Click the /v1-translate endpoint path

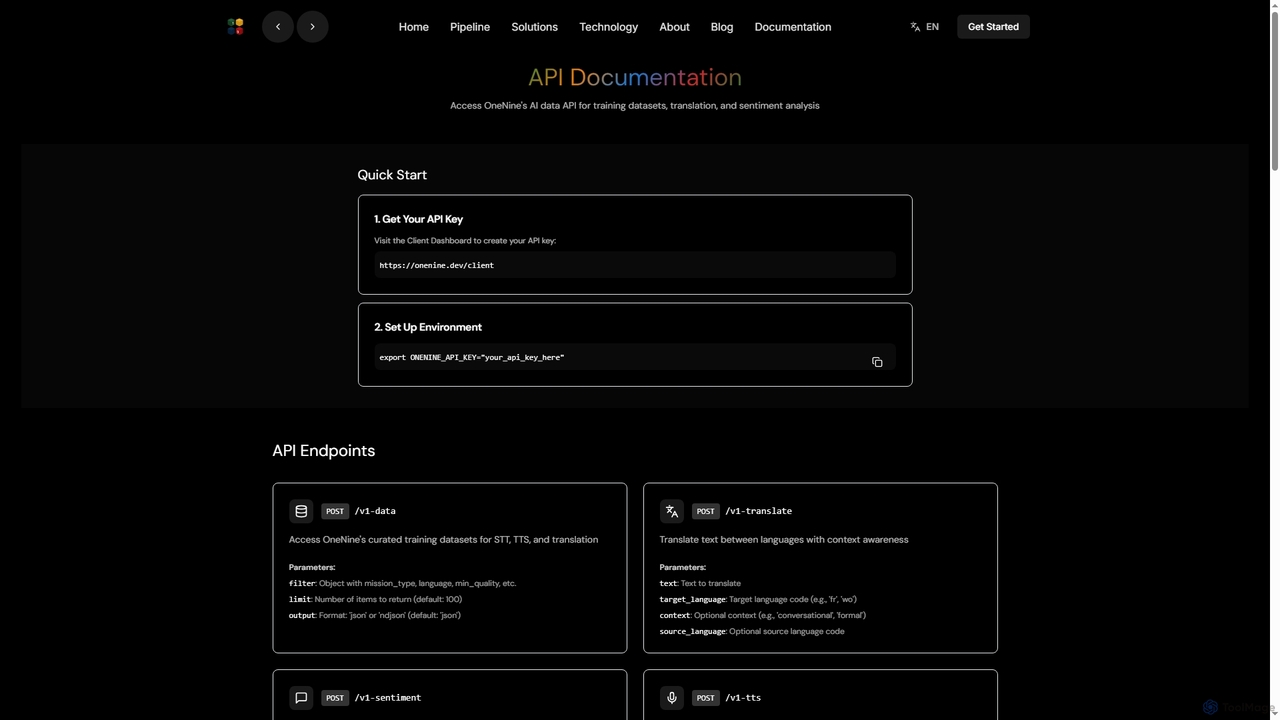[x=759, y=511]
